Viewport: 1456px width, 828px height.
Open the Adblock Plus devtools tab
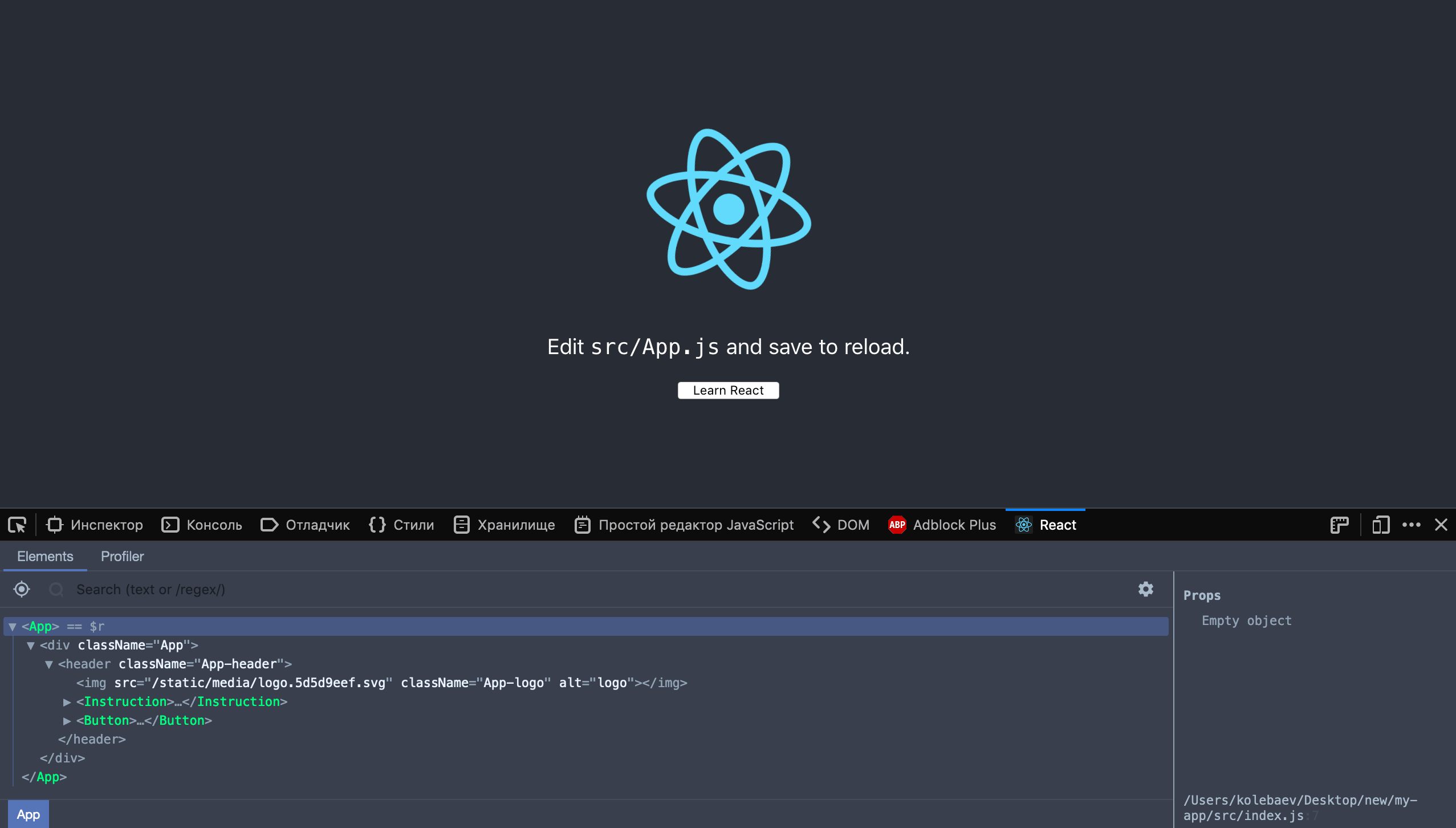(942, 525)
